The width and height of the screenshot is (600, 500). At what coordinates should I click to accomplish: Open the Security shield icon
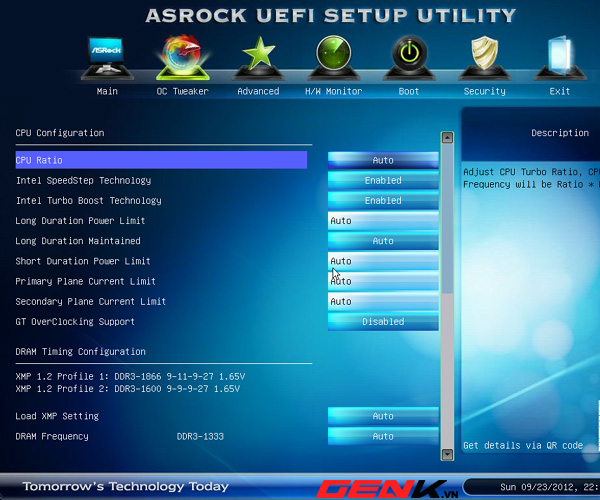(x=484, y=58)
